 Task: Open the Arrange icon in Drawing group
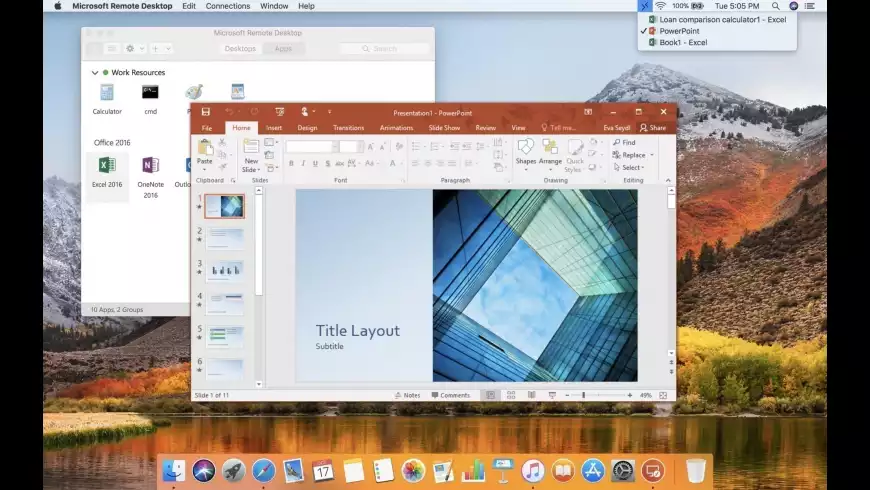point(550,148)
